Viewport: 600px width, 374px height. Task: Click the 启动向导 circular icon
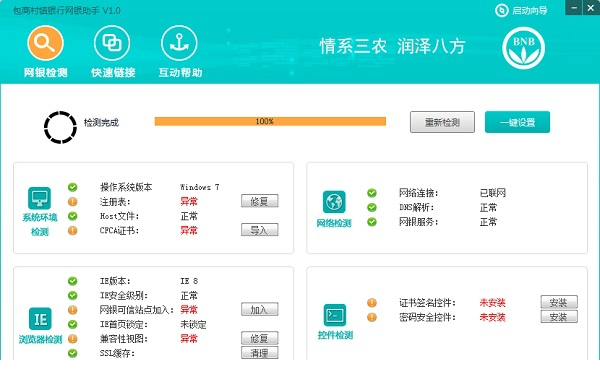[501, 10]
